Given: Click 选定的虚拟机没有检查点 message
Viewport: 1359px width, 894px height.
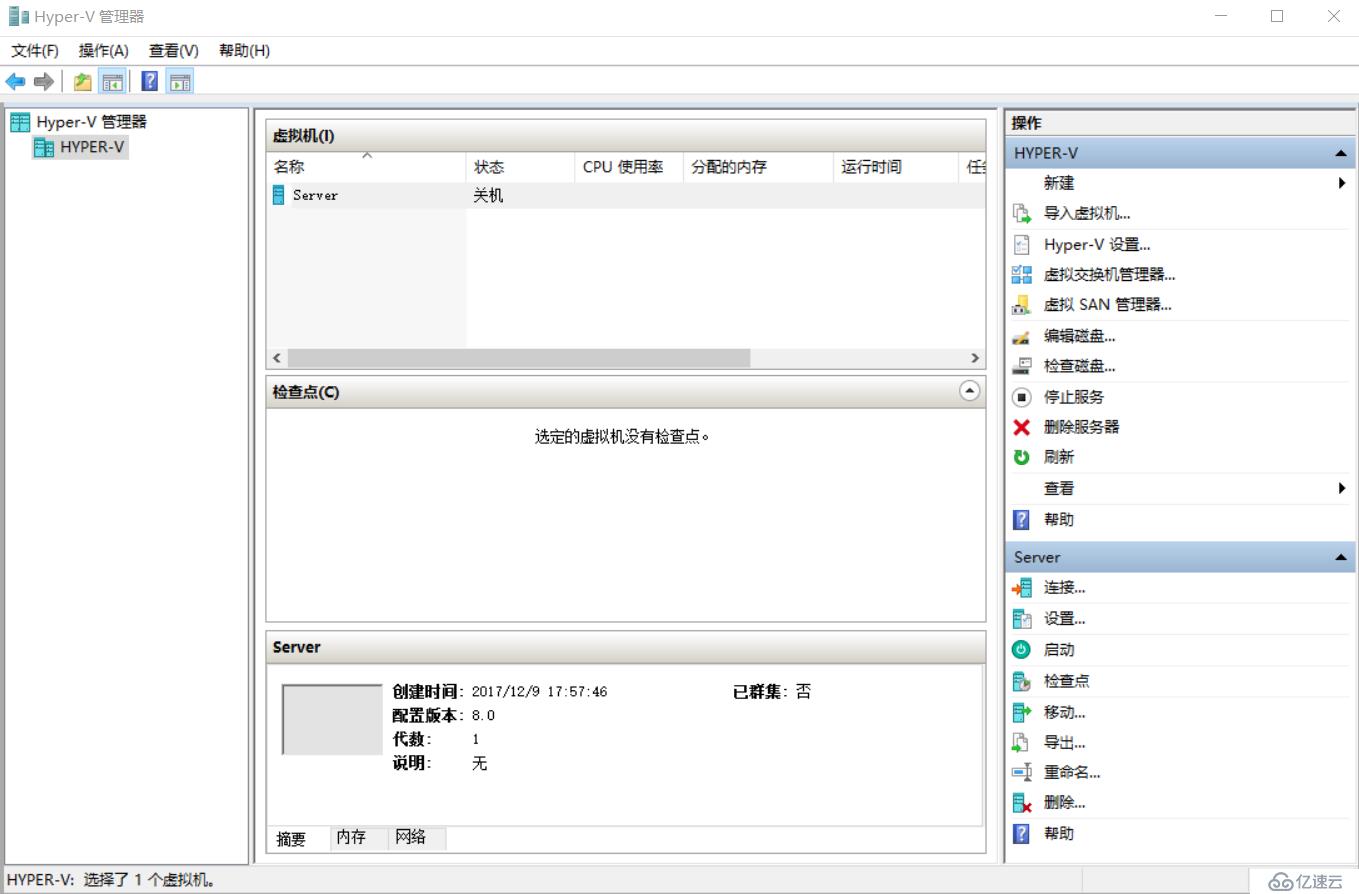Looking at the screenshot, I should [x=622, y=437].
